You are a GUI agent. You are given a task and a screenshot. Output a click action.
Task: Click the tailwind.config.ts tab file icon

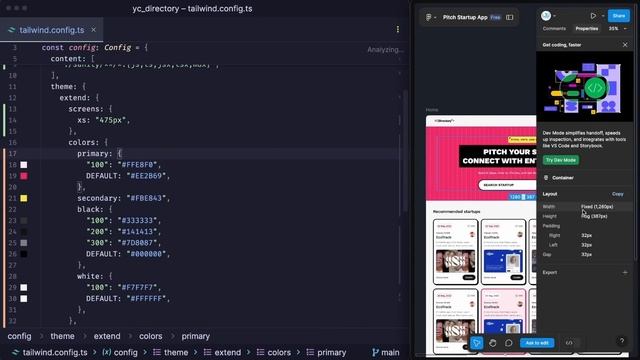pos(12,30)
